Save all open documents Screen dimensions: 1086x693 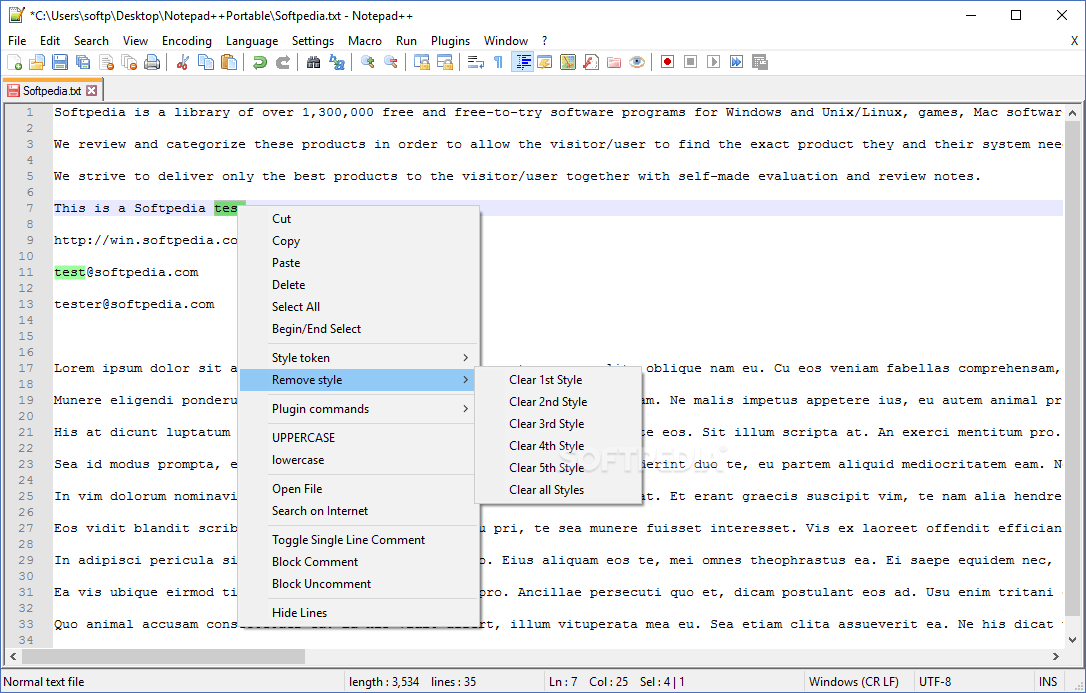pyautogui.click(x=81, y=61)
